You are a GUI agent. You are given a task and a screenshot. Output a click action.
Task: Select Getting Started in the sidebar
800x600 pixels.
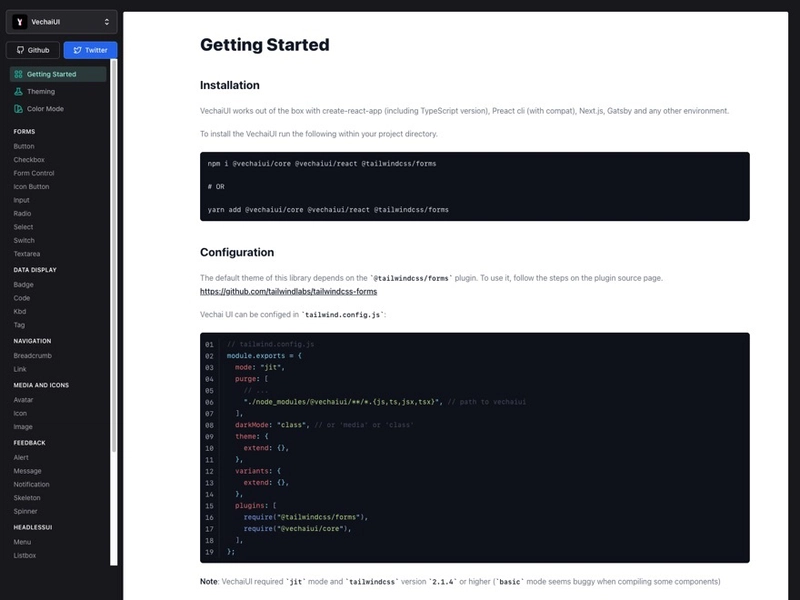pyautogui.click(x=58, y=74)
